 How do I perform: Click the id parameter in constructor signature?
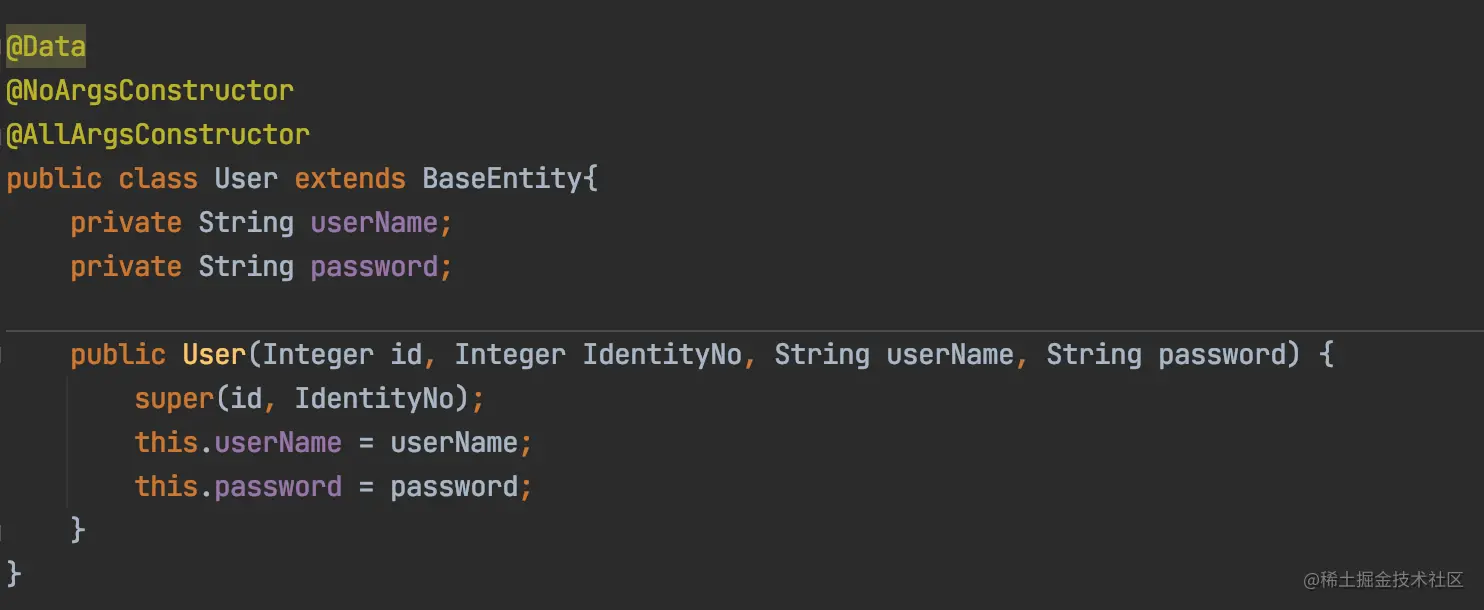(406, 355)
